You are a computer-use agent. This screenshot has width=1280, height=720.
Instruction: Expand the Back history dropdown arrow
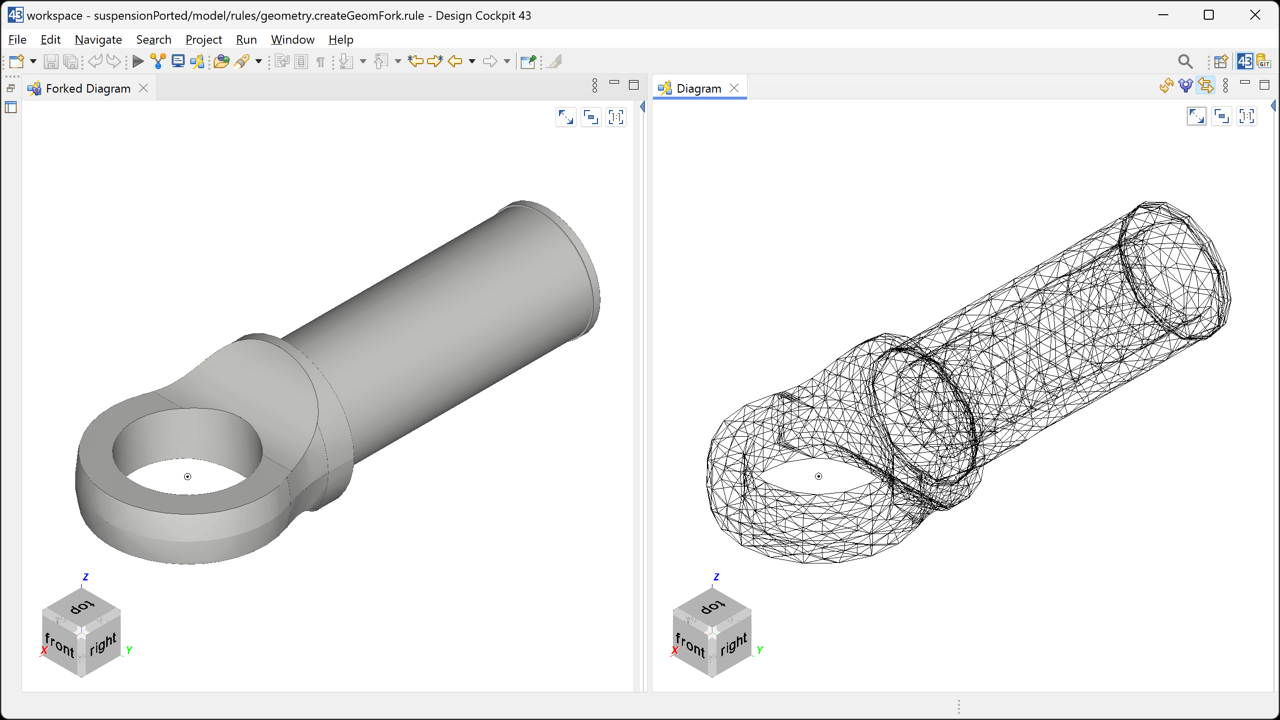tap(472, 62)
